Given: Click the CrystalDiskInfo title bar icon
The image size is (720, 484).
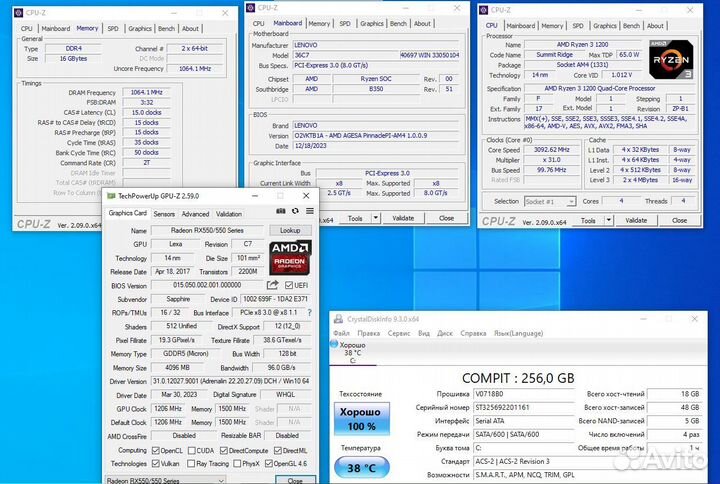Looking at the screenshot, I should [338, 319].
